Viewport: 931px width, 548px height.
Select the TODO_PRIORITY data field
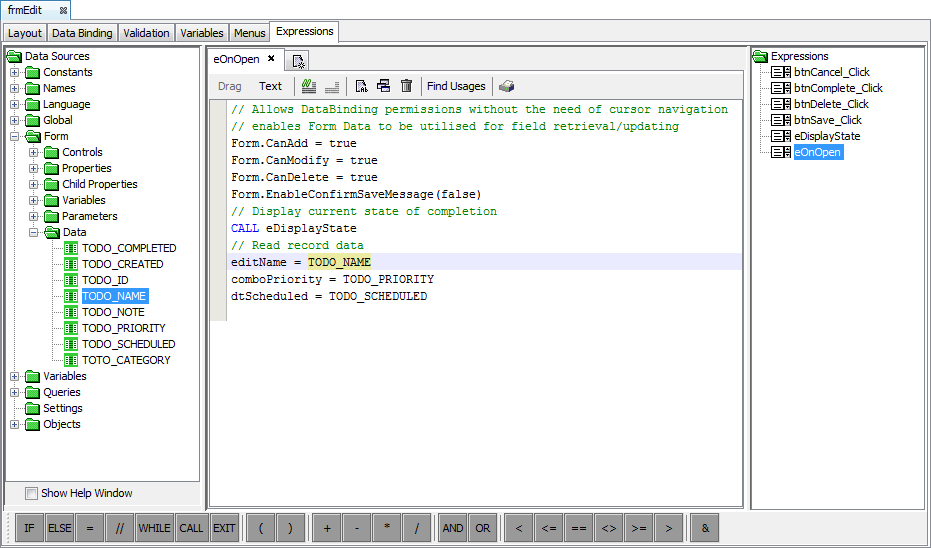tap(123, 328)
